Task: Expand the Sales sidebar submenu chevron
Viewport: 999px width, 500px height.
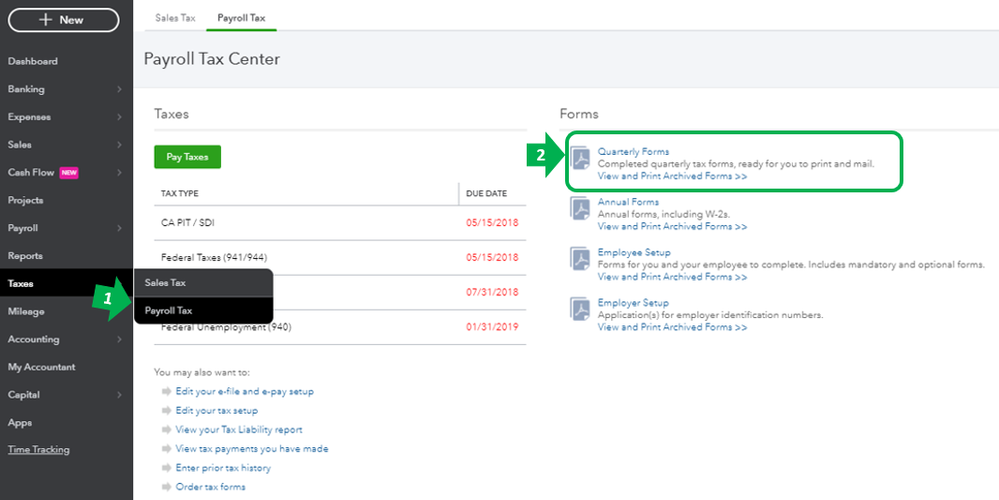Action: coord(119,145)
